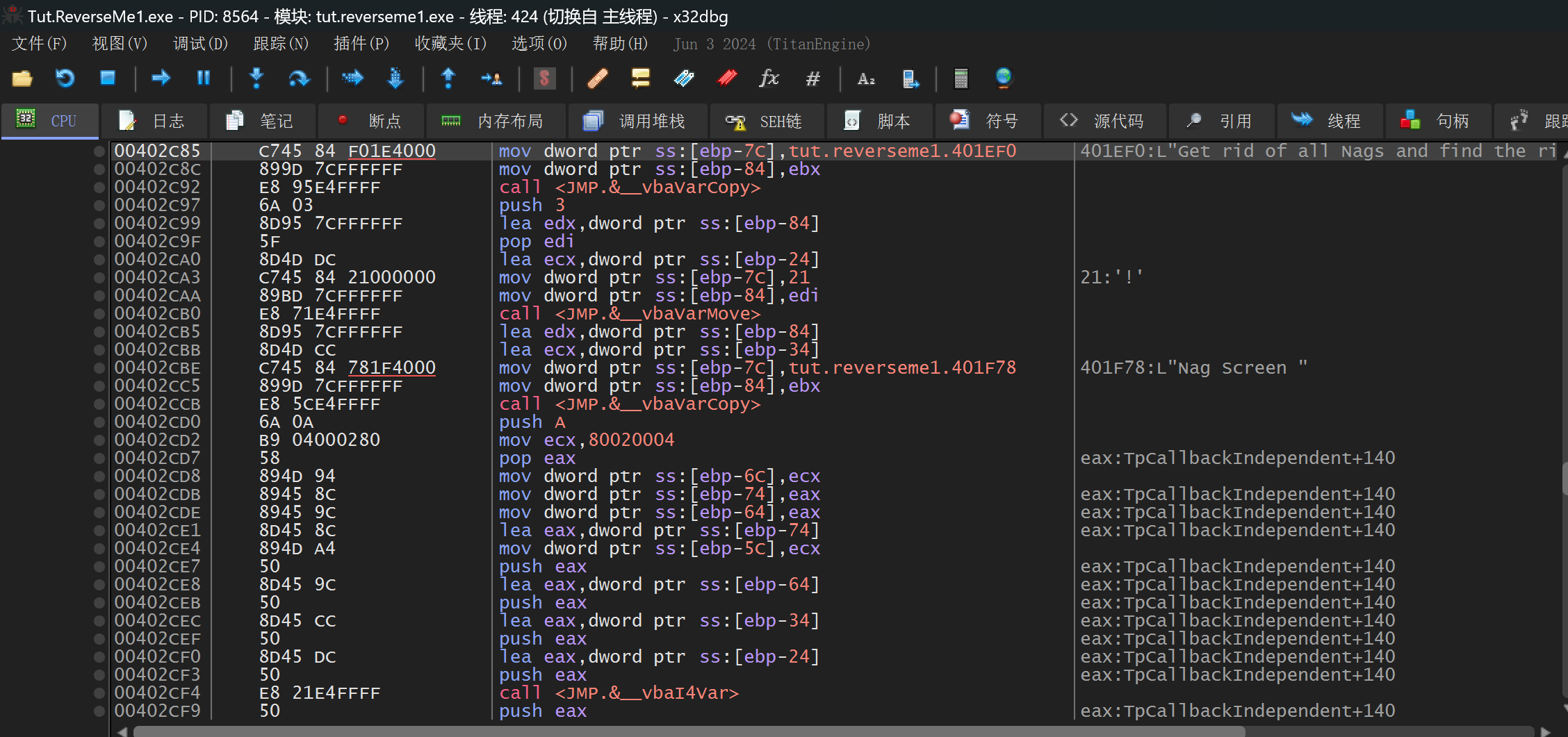This screenshot has height=737, width=1568.
Task: Click the Step Over icon
Action: pos(299,78)
